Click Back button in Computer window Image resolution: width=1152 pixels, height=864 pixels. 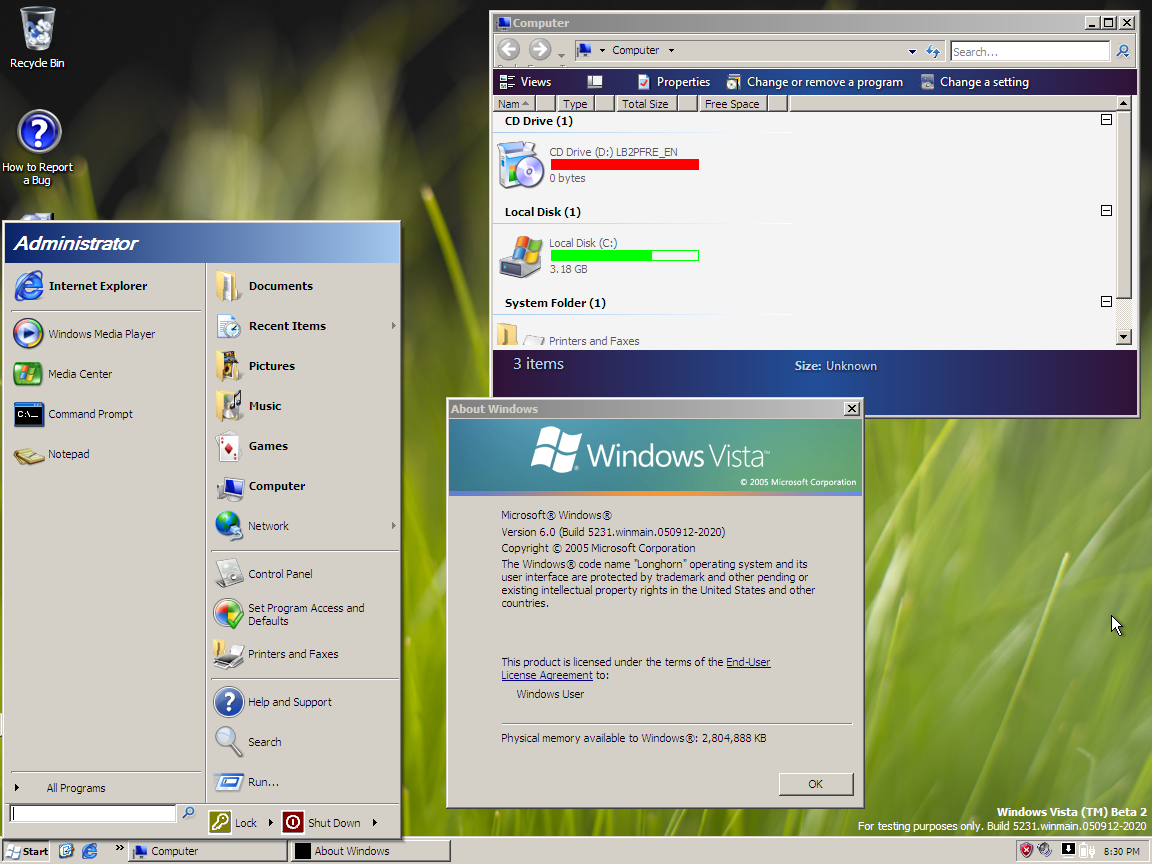click(508, 50)
